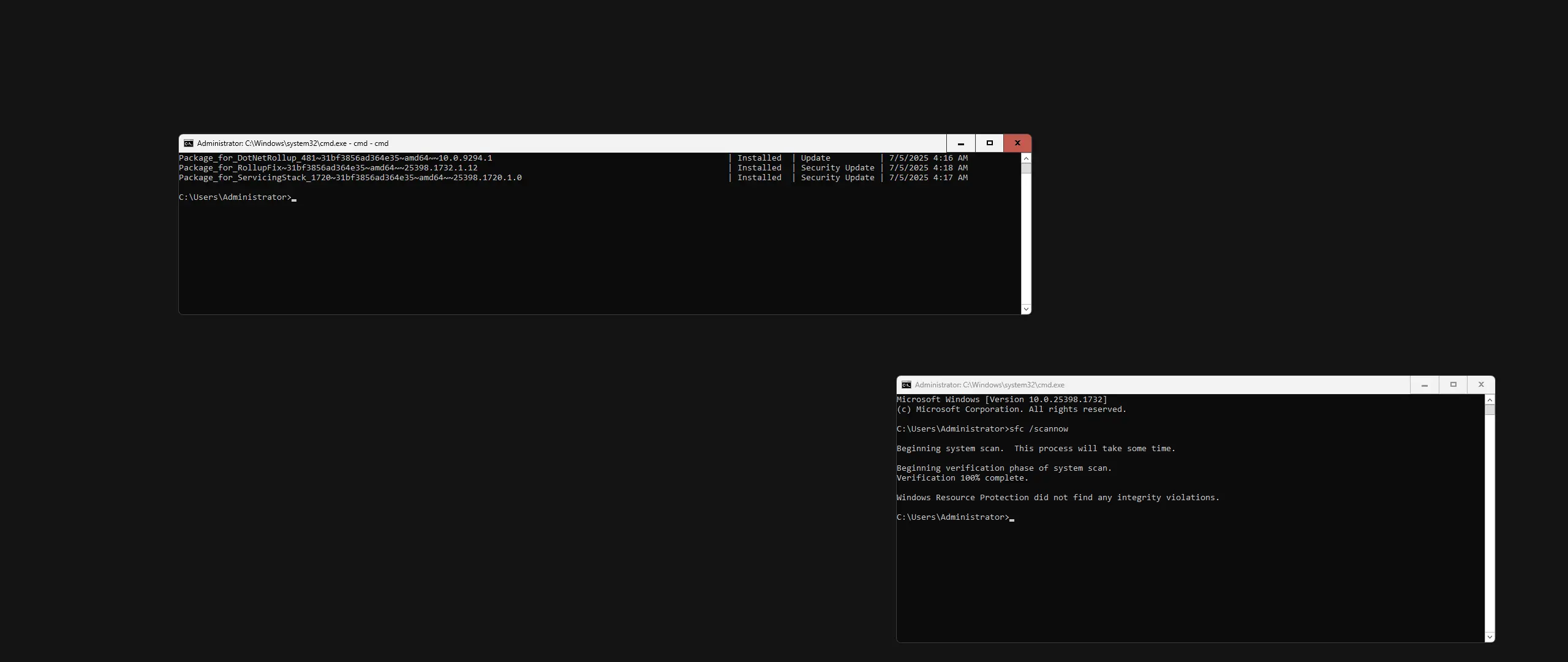The width and height of the screenshot is (1568, 662).
Task: Open the system menu icon of the sfc window
Action: (x=907, y=385)
